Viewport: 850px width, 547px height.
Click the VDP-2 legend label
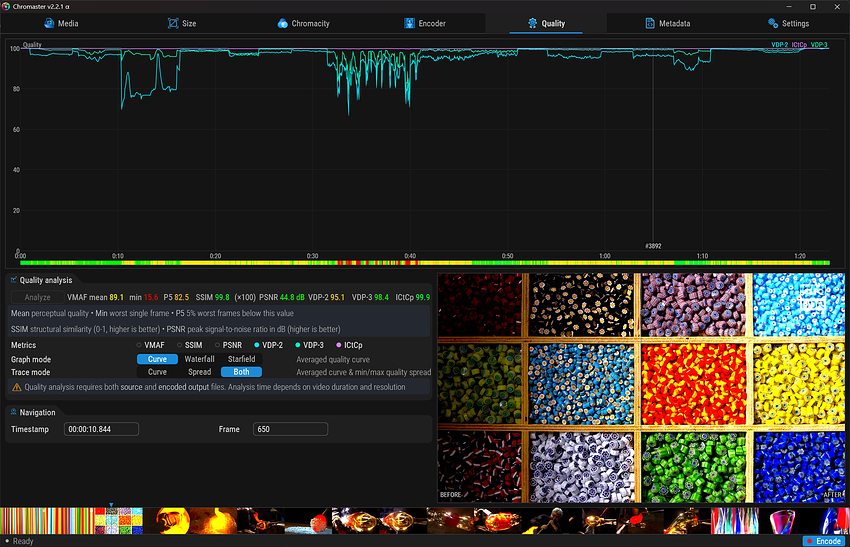tap(780, 45)
